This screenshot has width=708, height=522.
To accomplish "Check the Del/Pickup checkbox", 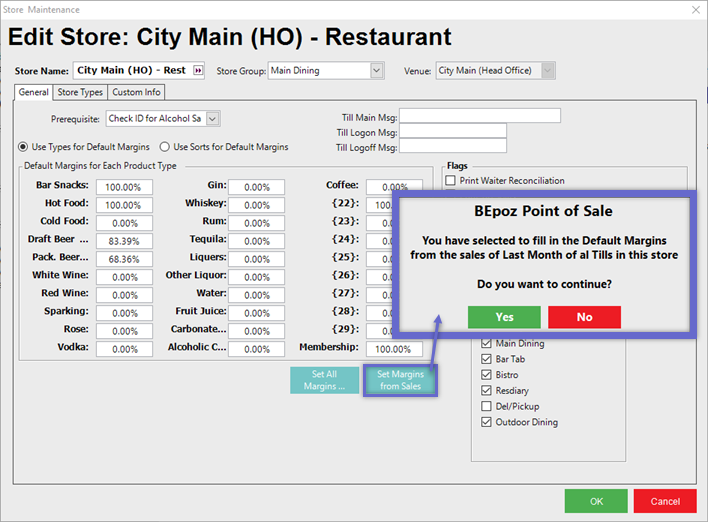I will (x=486, y=406).
